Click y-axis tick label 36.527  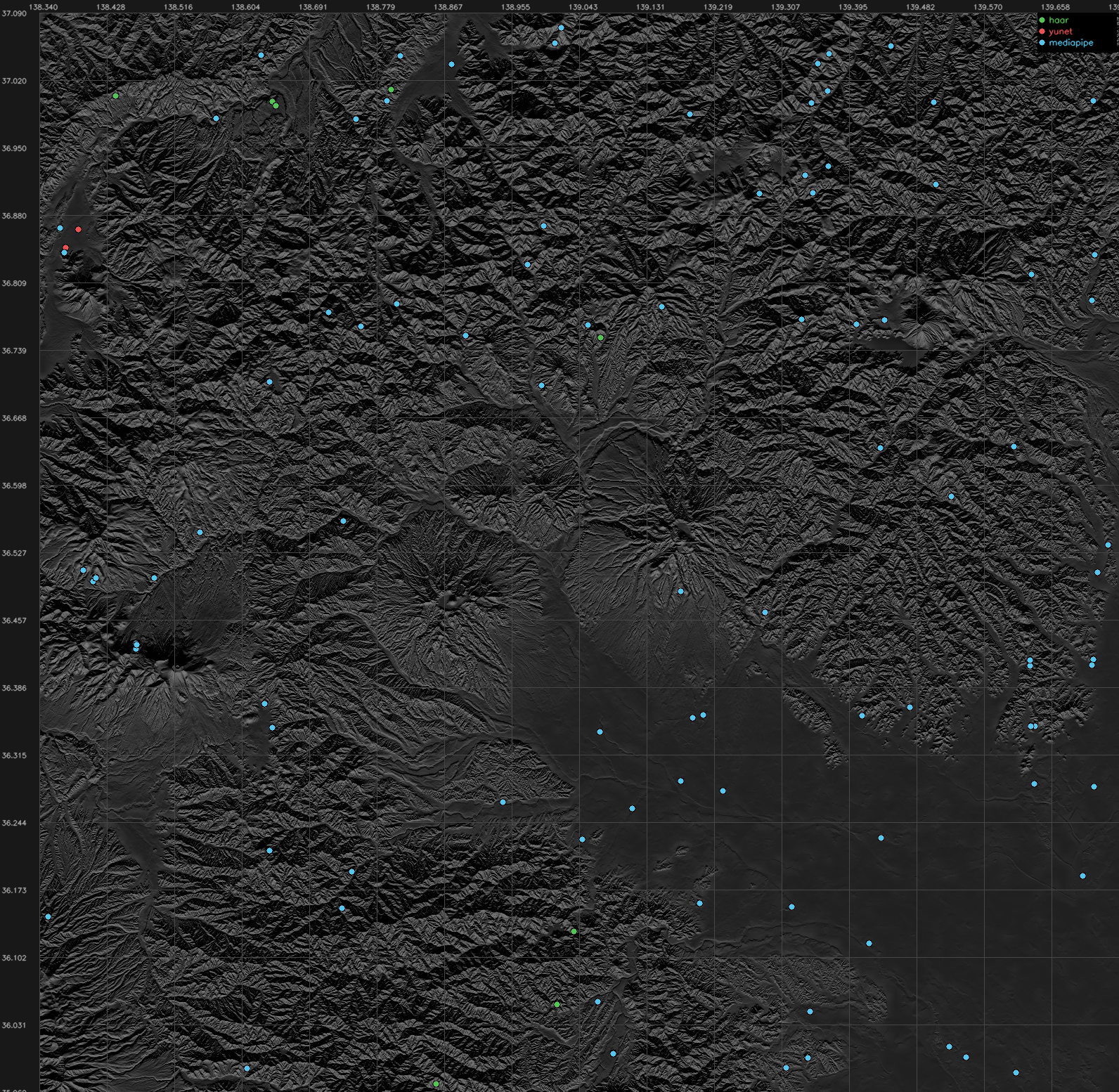[14, 553]
